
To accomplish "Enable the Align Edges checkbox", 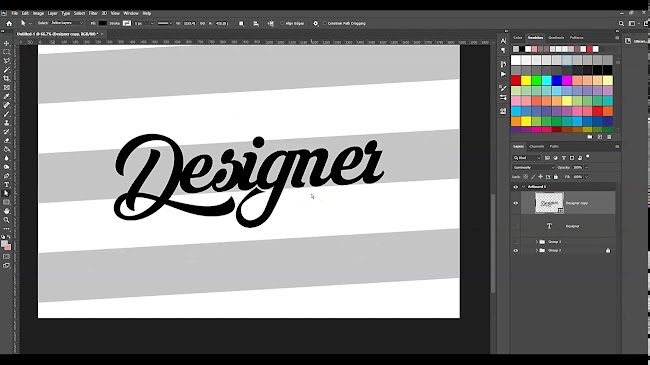I will 282,24.
